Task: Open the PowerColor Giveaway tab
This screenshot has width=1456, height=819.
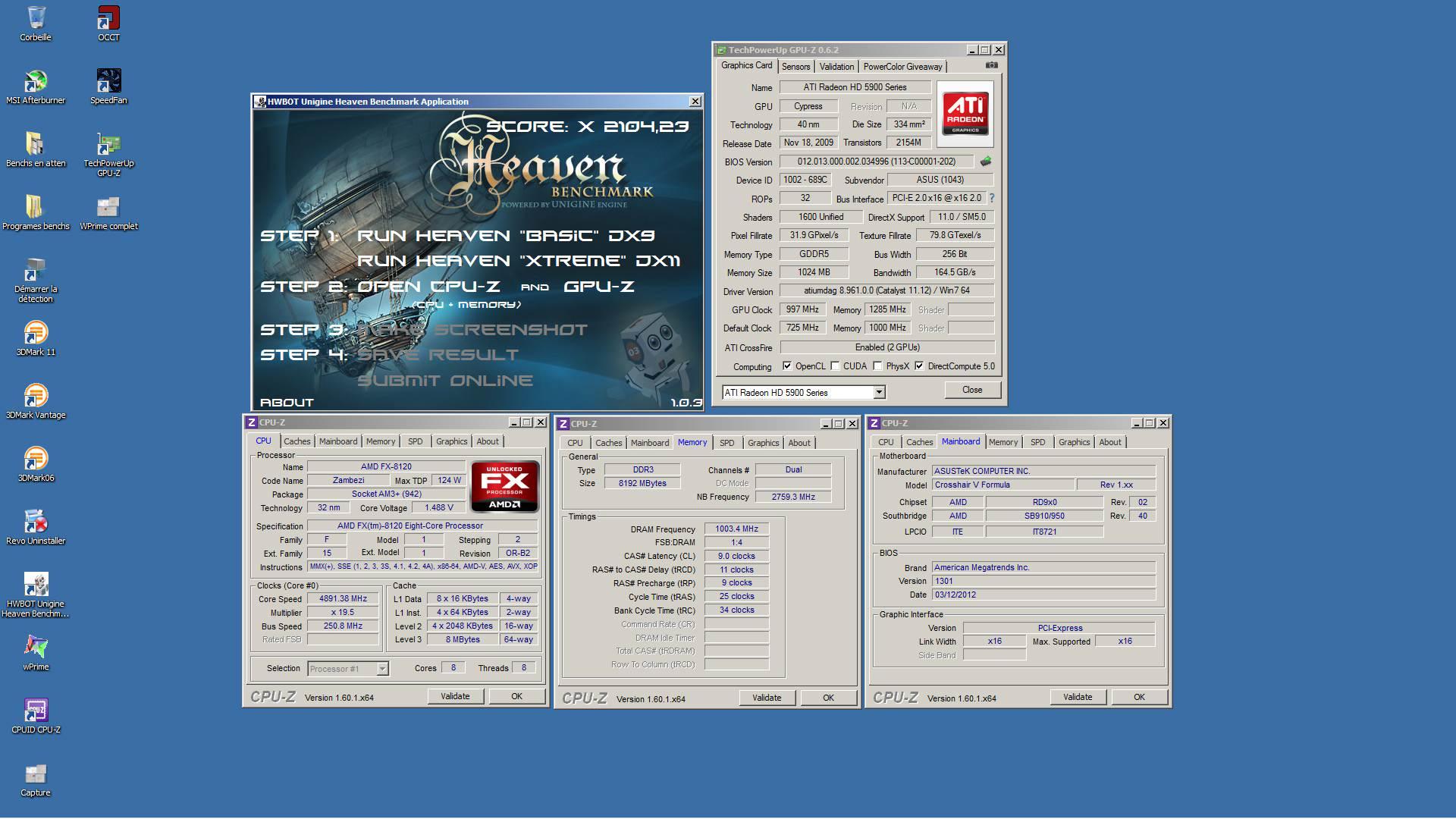Action: point(902,67)
